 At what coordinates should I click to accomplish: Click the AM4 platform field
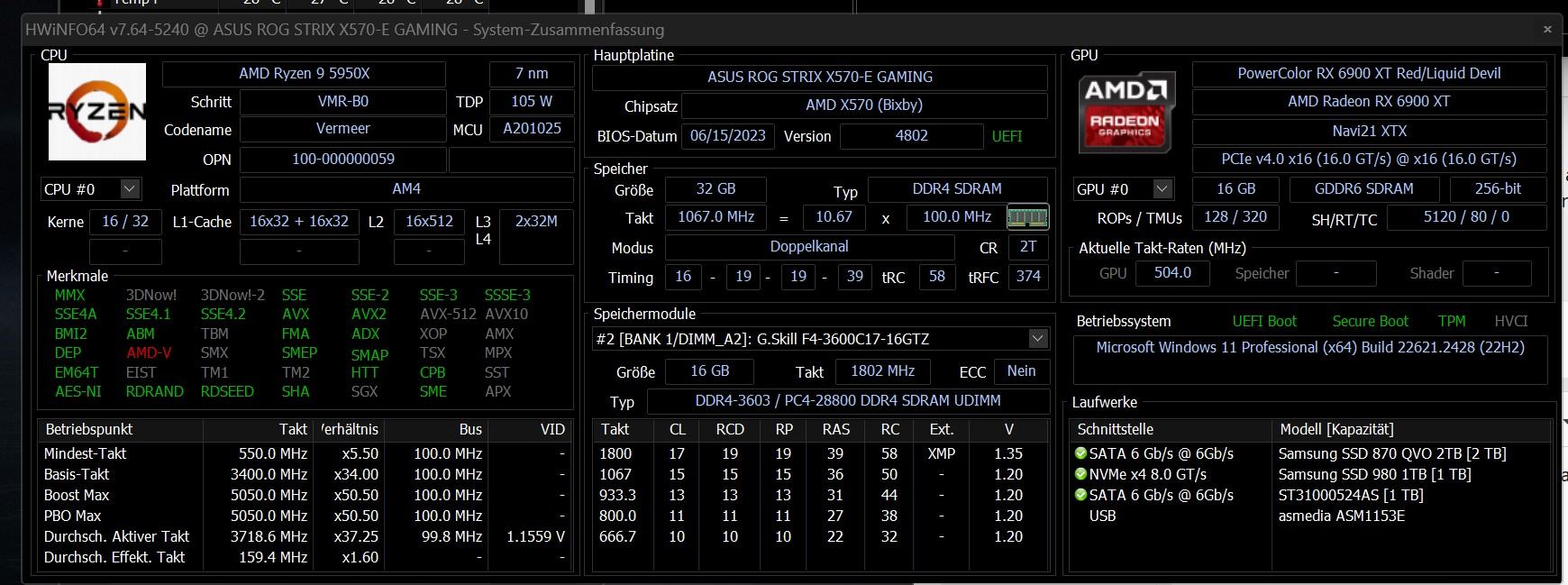click(406, 189)
